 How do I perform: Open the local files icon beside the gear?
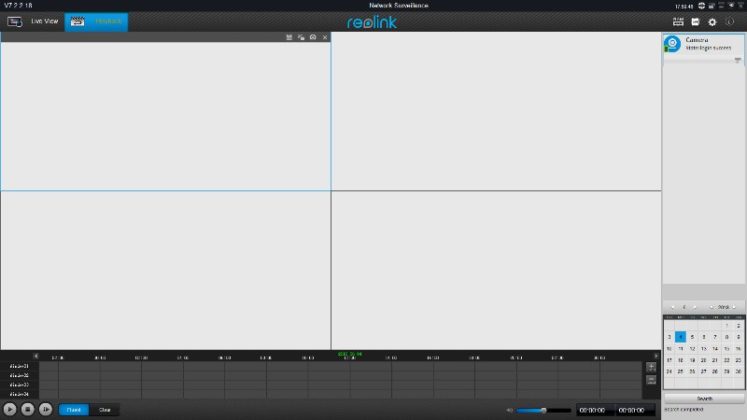tap(695, 22)
